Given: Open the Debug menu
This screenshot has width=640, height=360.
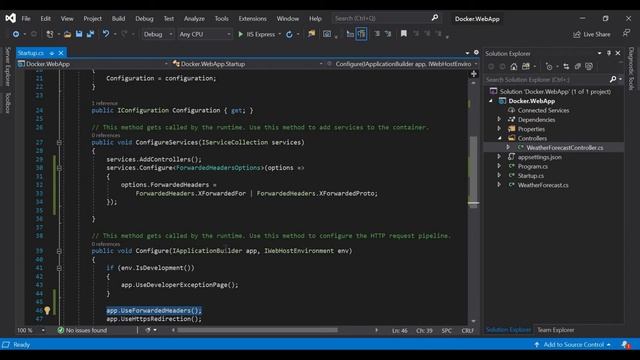Looking at the screenshot, I should tap(144, 18).
